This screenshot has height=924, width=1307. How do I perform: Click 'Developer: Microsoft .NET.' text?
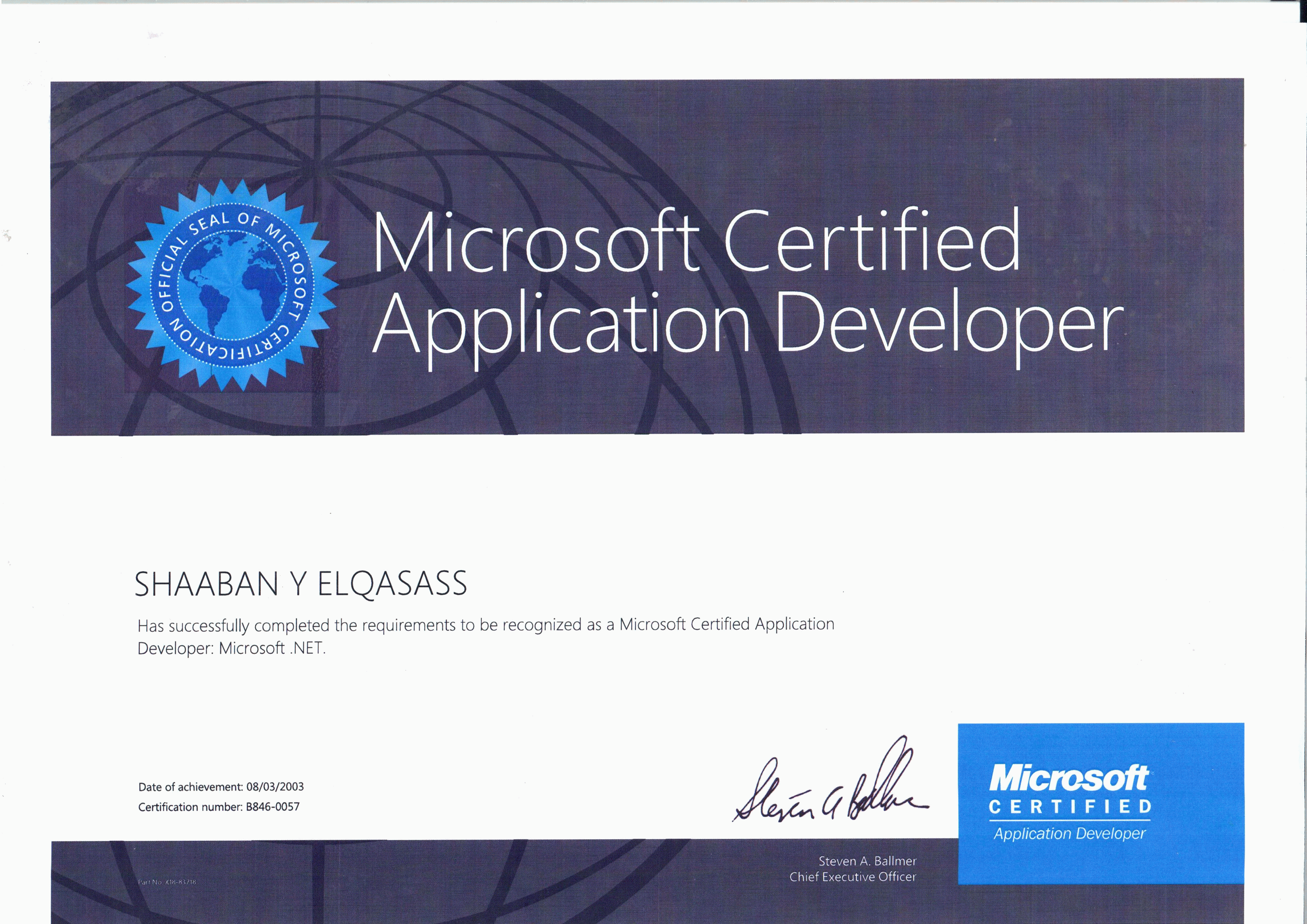tap(232, 648)
